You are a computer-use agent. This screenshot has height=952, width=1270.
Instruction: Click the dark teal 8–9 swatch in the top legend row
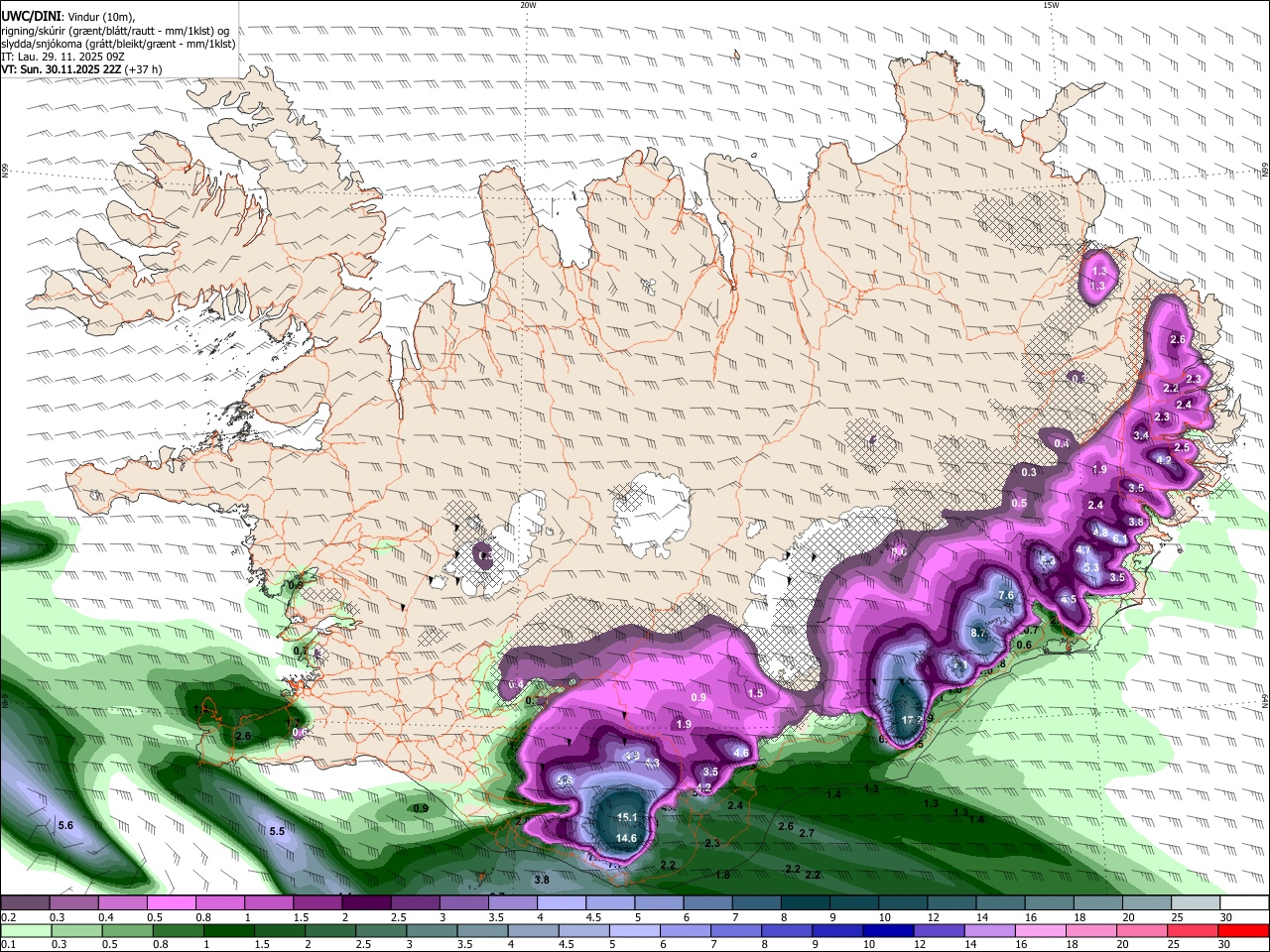[806, 903]
